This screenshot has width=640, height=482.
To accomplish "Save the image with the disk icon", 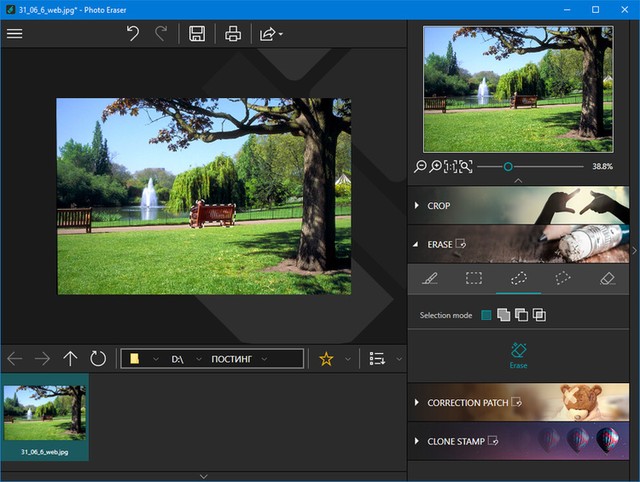I will tap(197, 34).
